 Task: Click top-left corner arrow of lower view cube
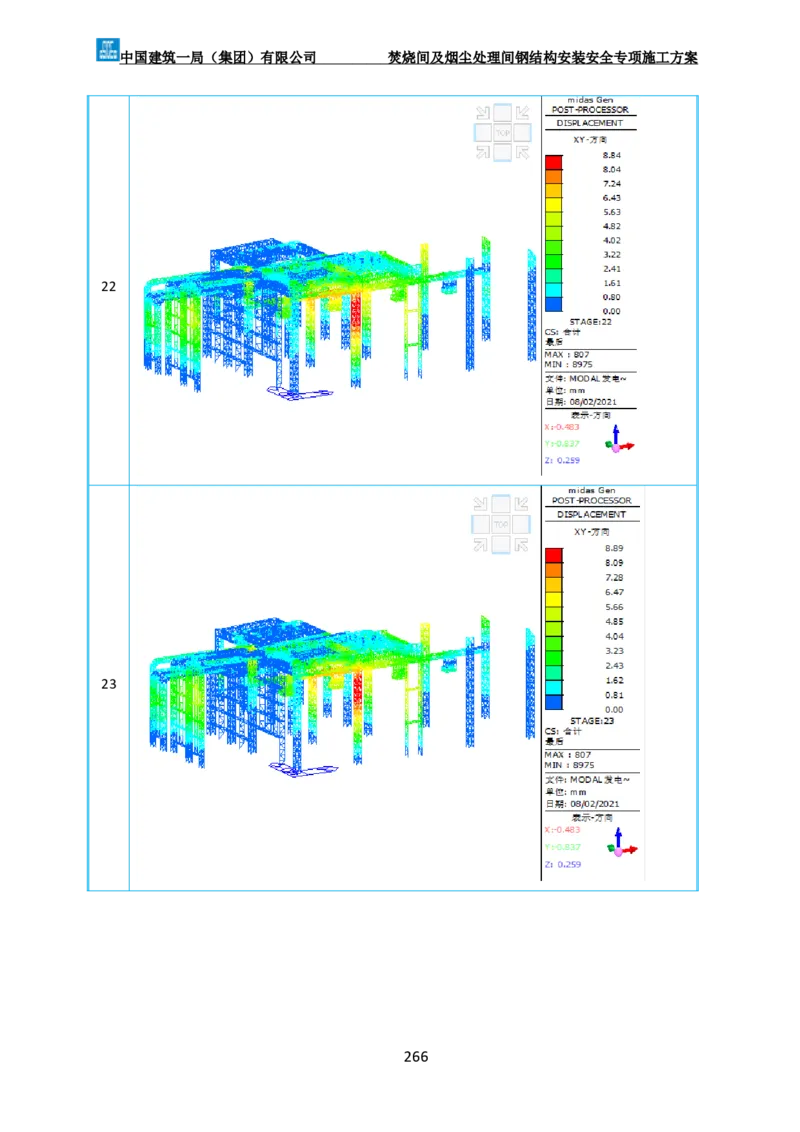coord(483,504)
